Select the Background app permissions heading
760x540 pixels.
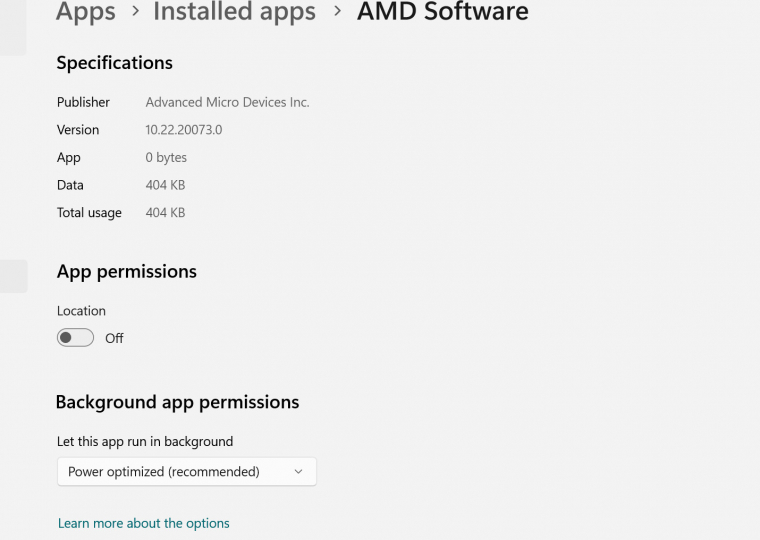pyautogui.click(x=177, y=402)
